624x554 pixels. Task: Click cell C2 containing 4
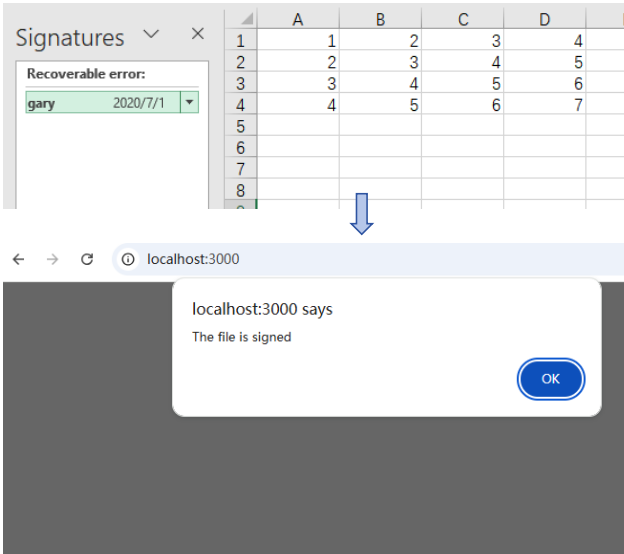[462, 62]
